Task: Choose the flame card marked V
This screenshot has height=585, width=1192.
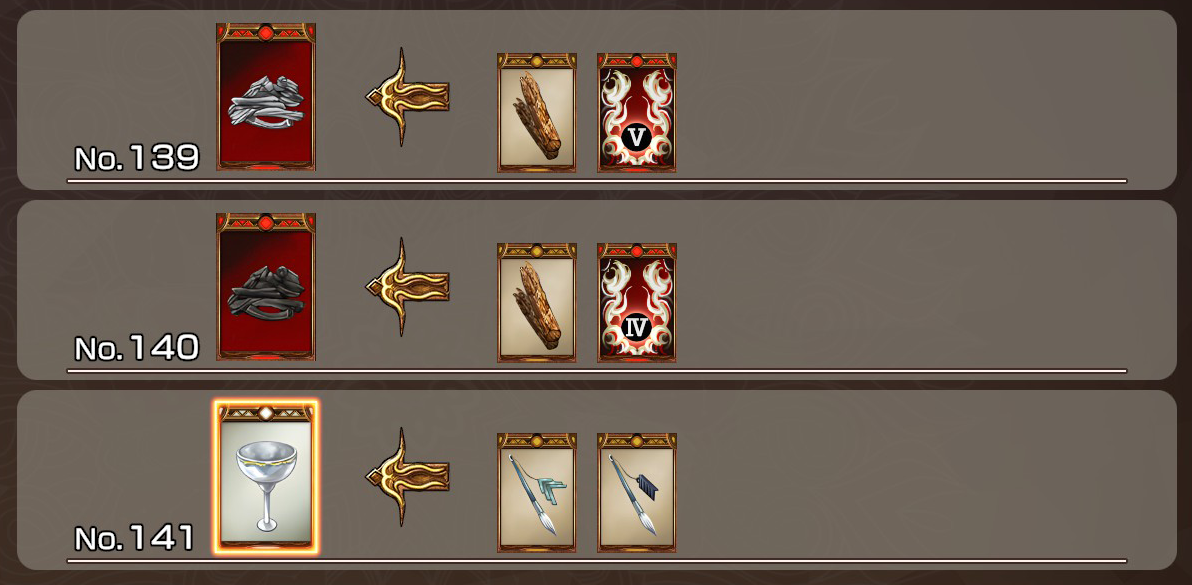Action: pos(637,112)
